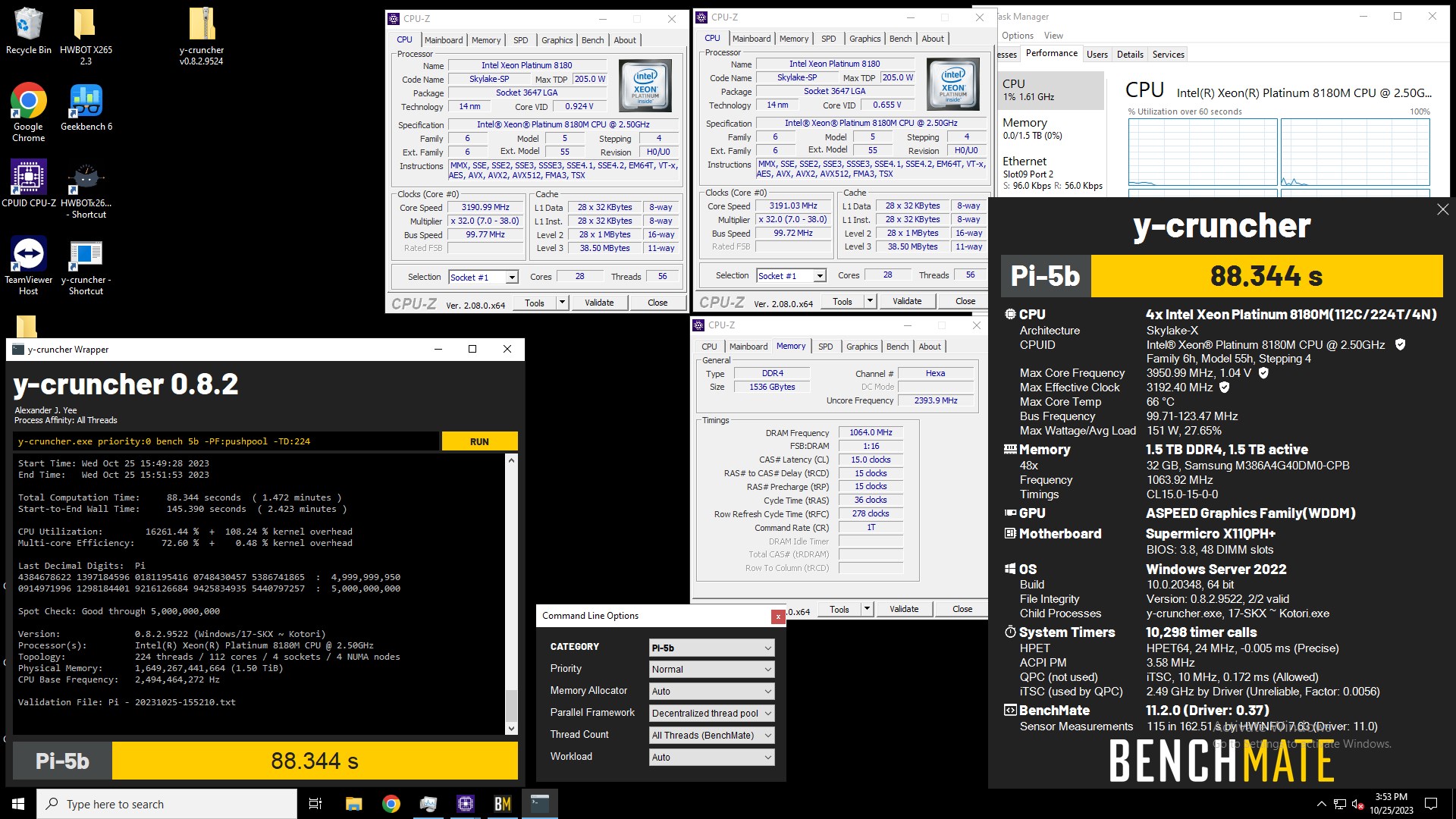Launch Geekbench 6 desktop icon
Viewport: 1456px width, 819px height.
pyautogui.click(x=86, y=107)
